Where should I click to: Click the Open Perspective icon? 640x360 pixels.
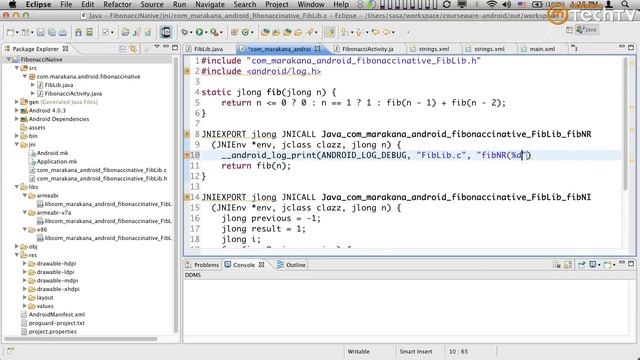569,30
